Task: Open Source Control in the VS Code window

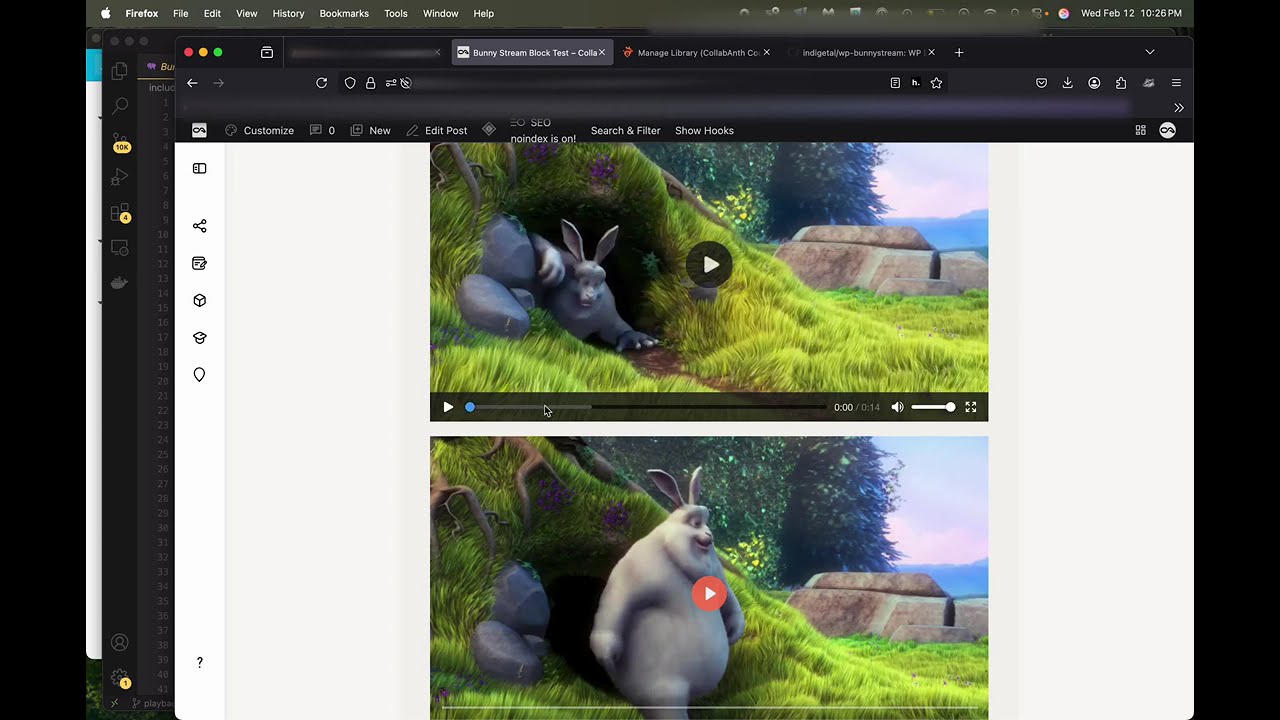Action: coord(120,141)
